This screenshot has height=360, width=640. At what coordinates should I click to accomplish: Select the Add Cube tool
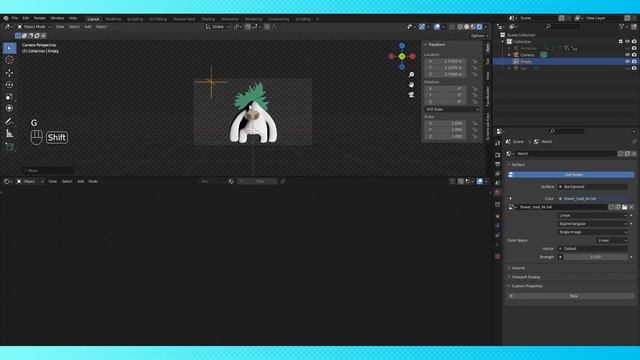click(x=9, y=147)
